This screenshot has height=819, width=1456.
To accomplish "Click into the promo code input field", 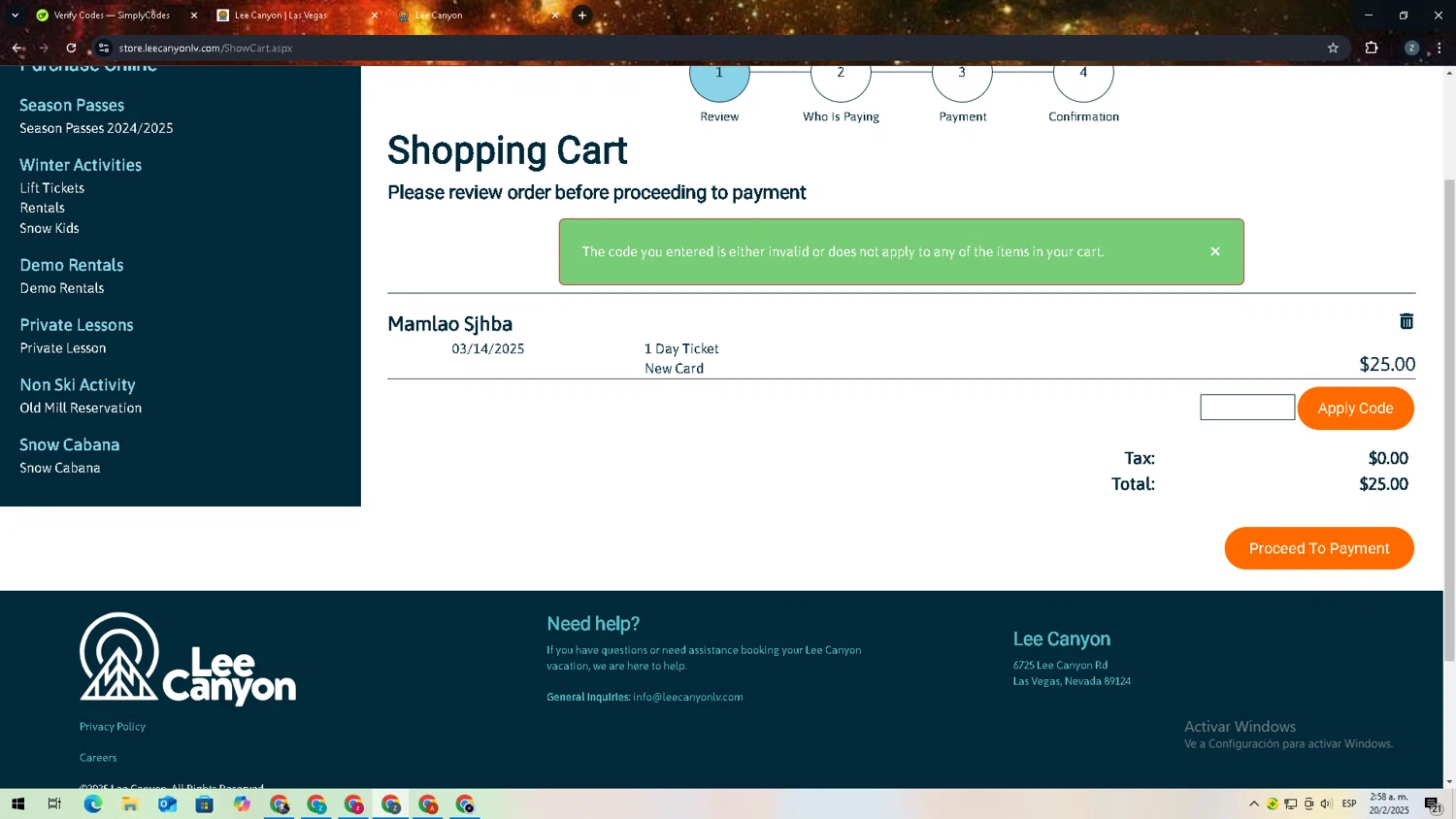I will pyautogui.click(x=1247, y=408).
